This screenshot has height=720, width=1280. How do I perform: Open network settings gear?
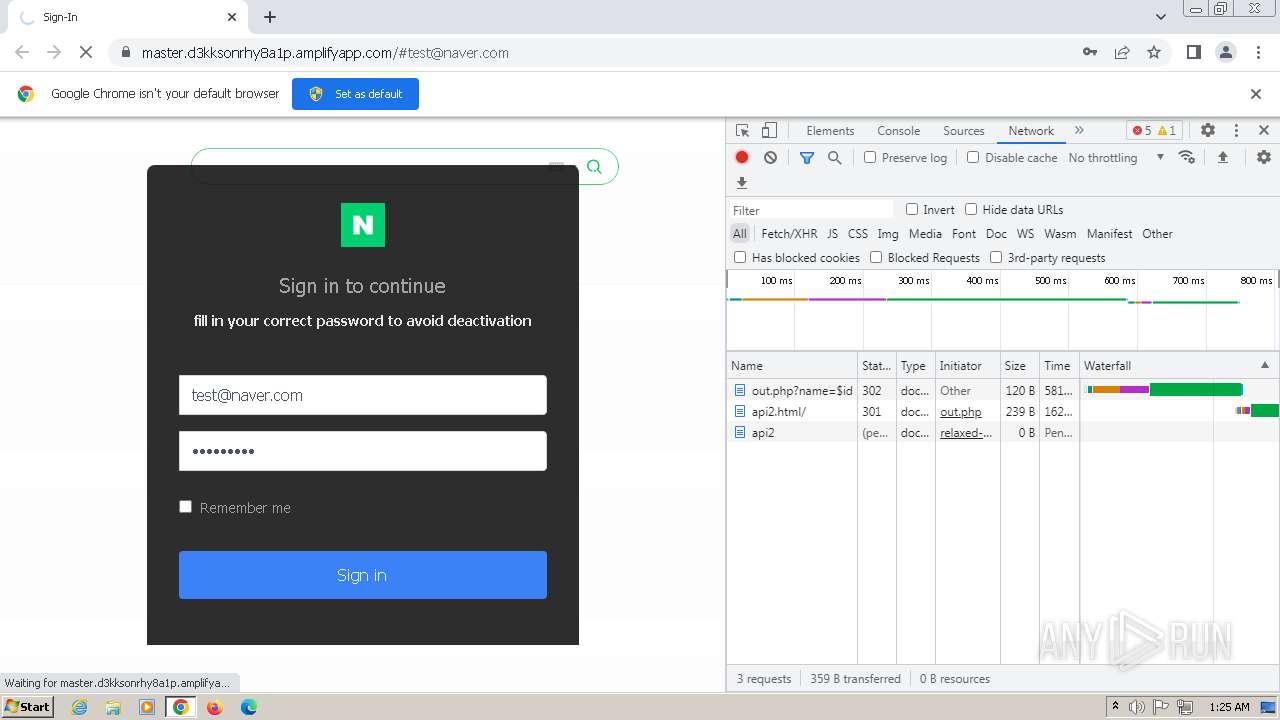pyautogui.click(x=1264, y=157)
